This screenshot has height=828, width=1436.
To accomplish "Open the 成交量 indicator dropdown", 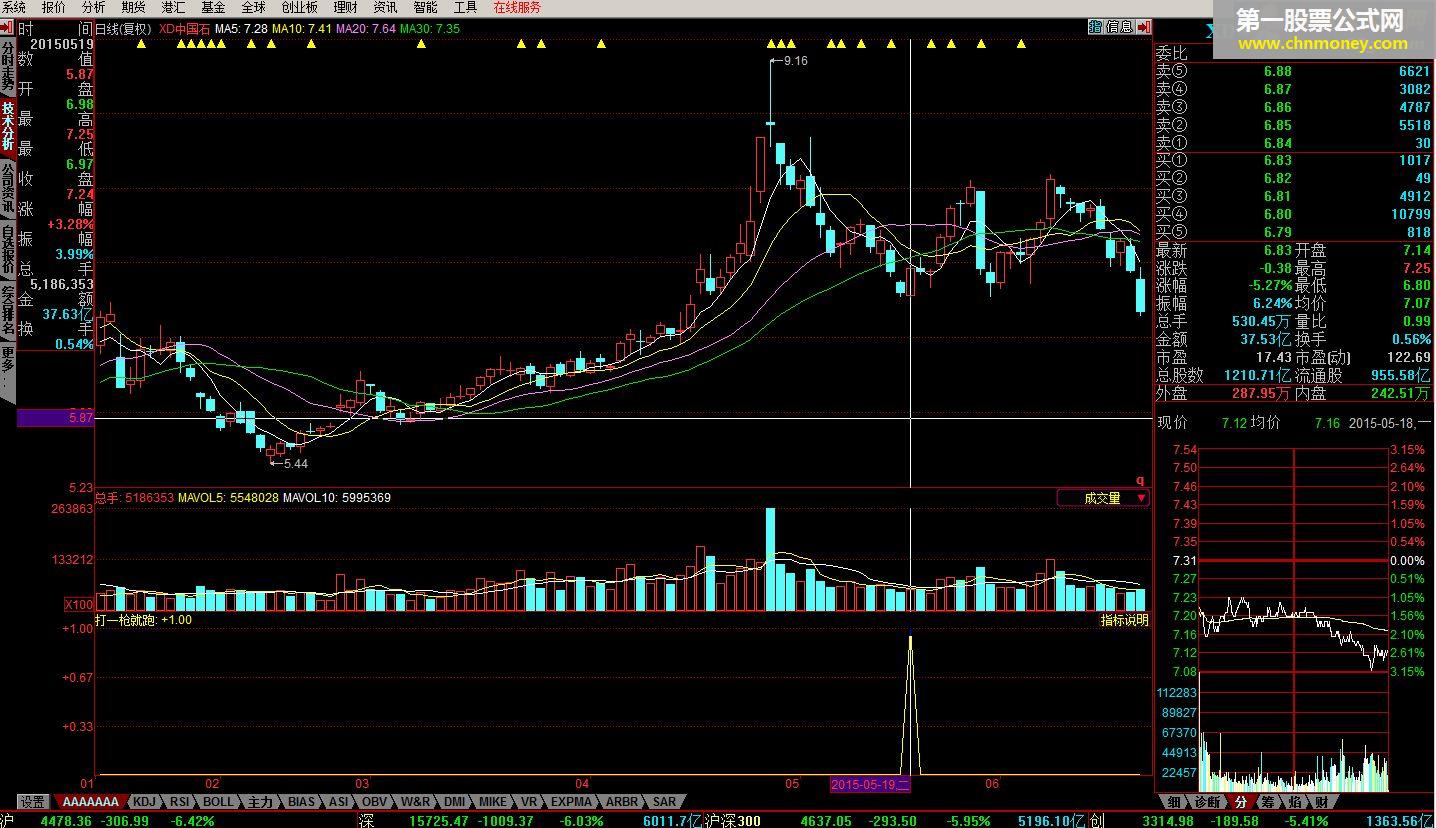I will [x=1103, y=497].
